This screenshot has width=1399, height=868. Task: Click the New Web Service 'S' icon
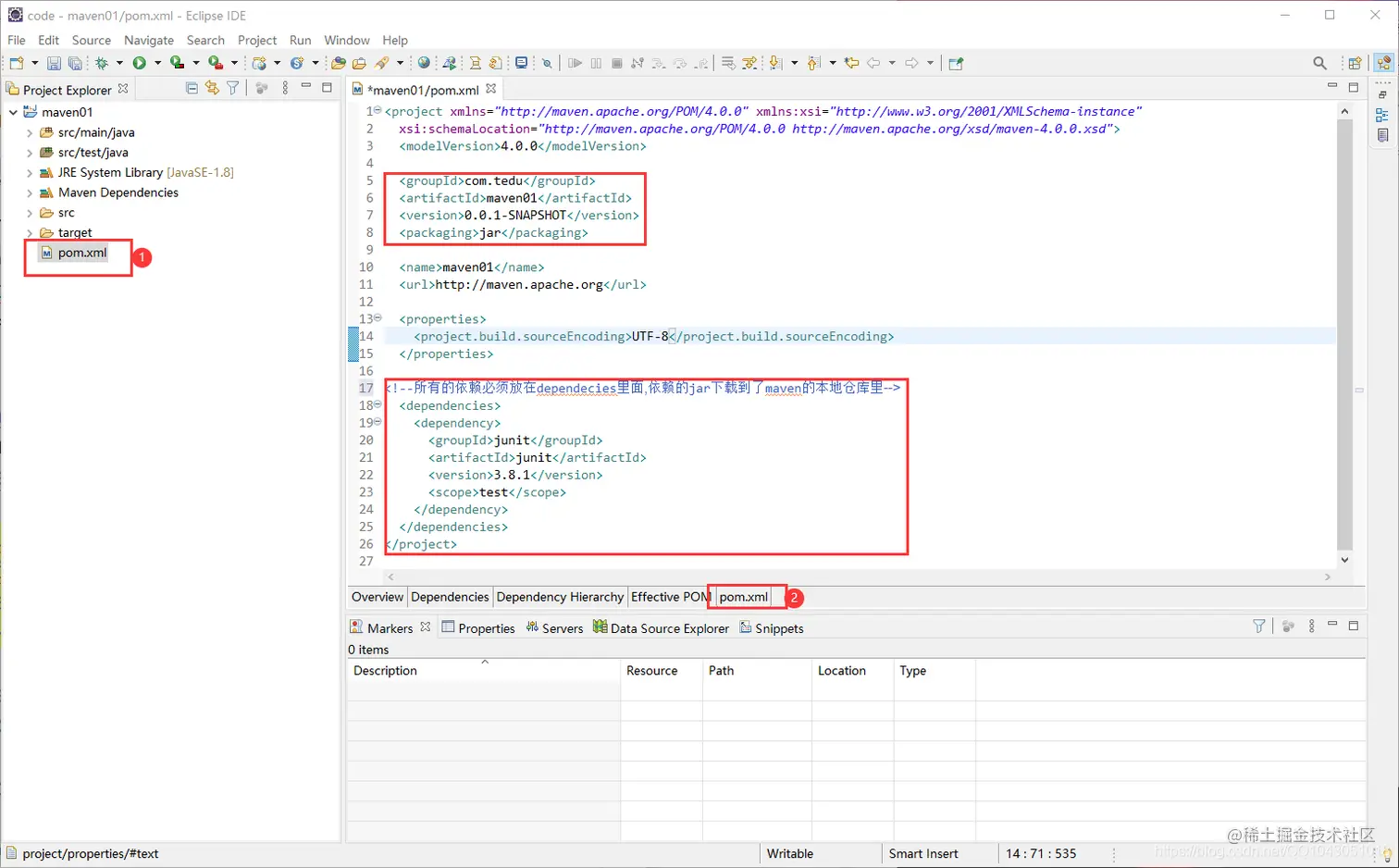point(297,63)
